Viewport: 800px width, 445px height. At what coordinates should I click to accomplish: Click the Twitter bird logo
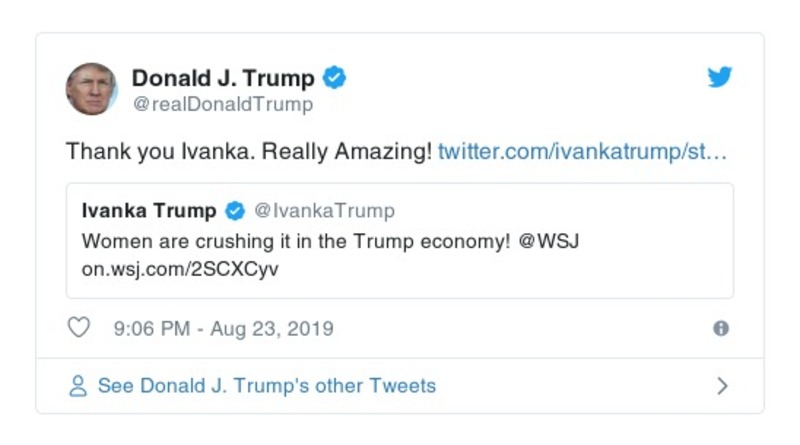[x=720, y=77]
